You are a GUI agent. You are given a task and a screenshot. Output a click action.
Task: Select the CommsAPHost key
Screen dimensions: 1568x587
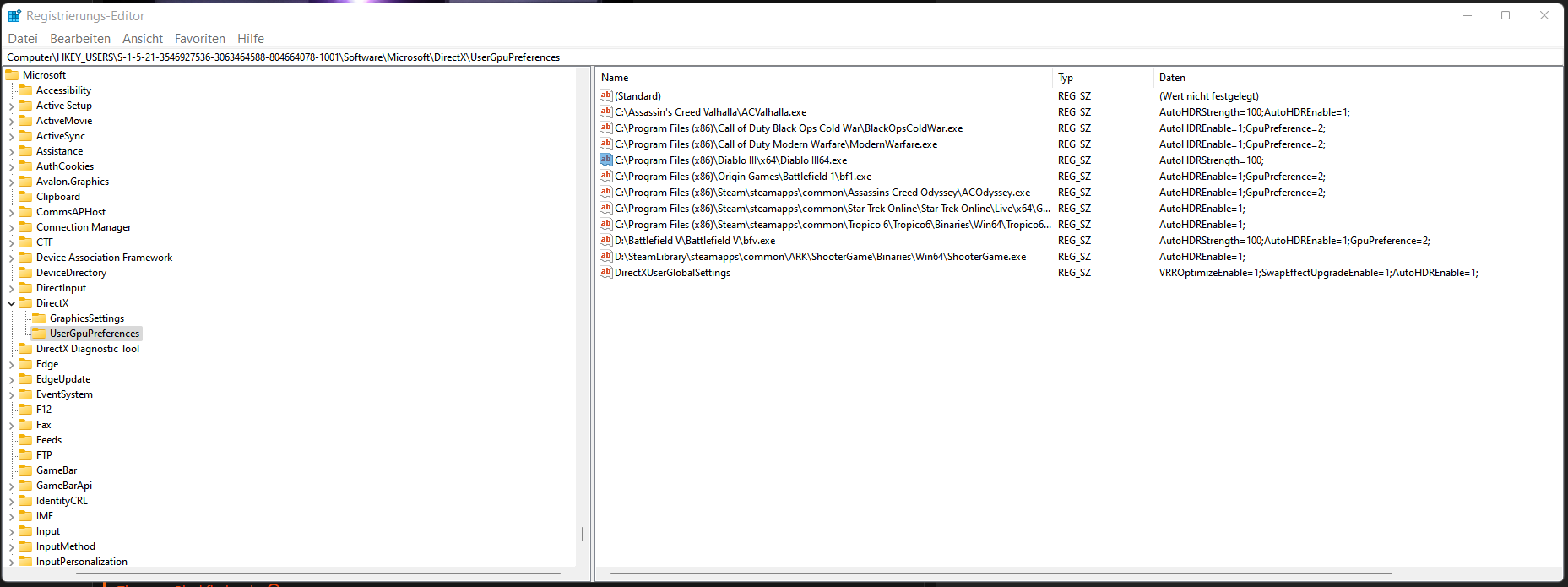pyautogui.click(x=71, y=212)
